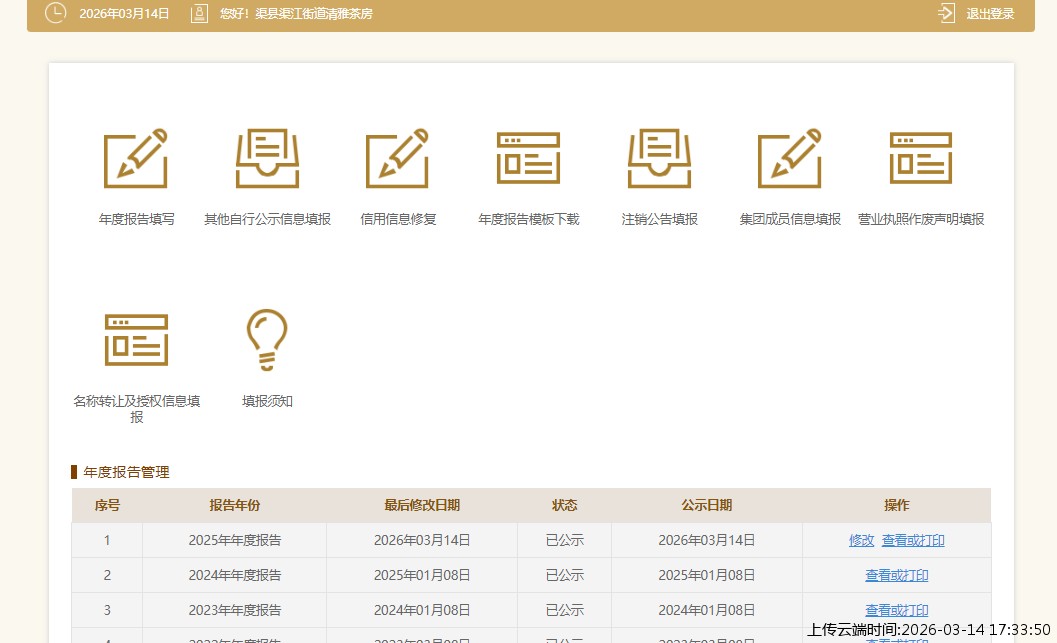Open 年度报告填写 annual report filing icon

click(x=136, y=158)
